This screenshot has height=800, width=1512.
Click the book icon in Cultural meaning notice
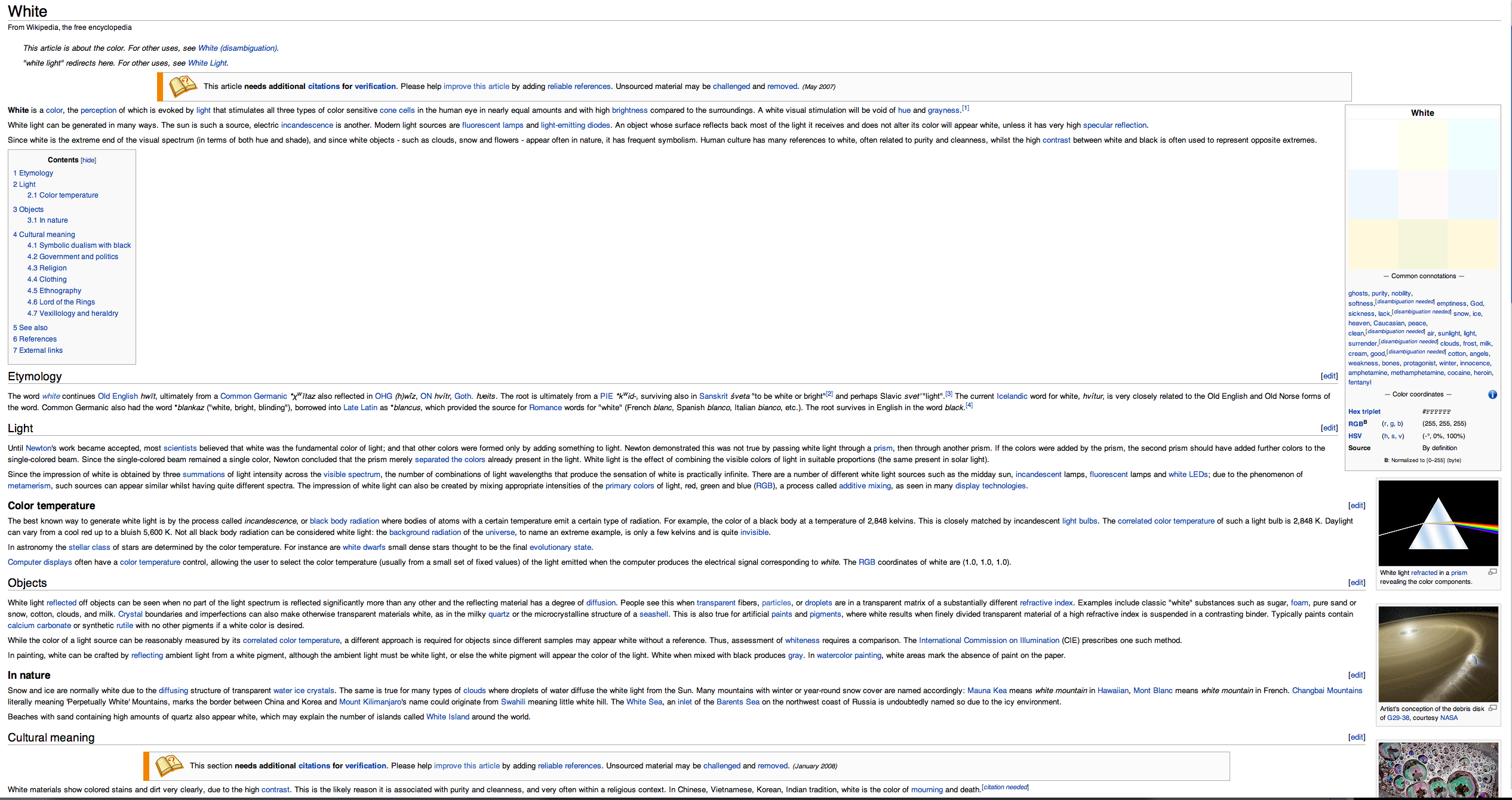[x=169, y=765]
